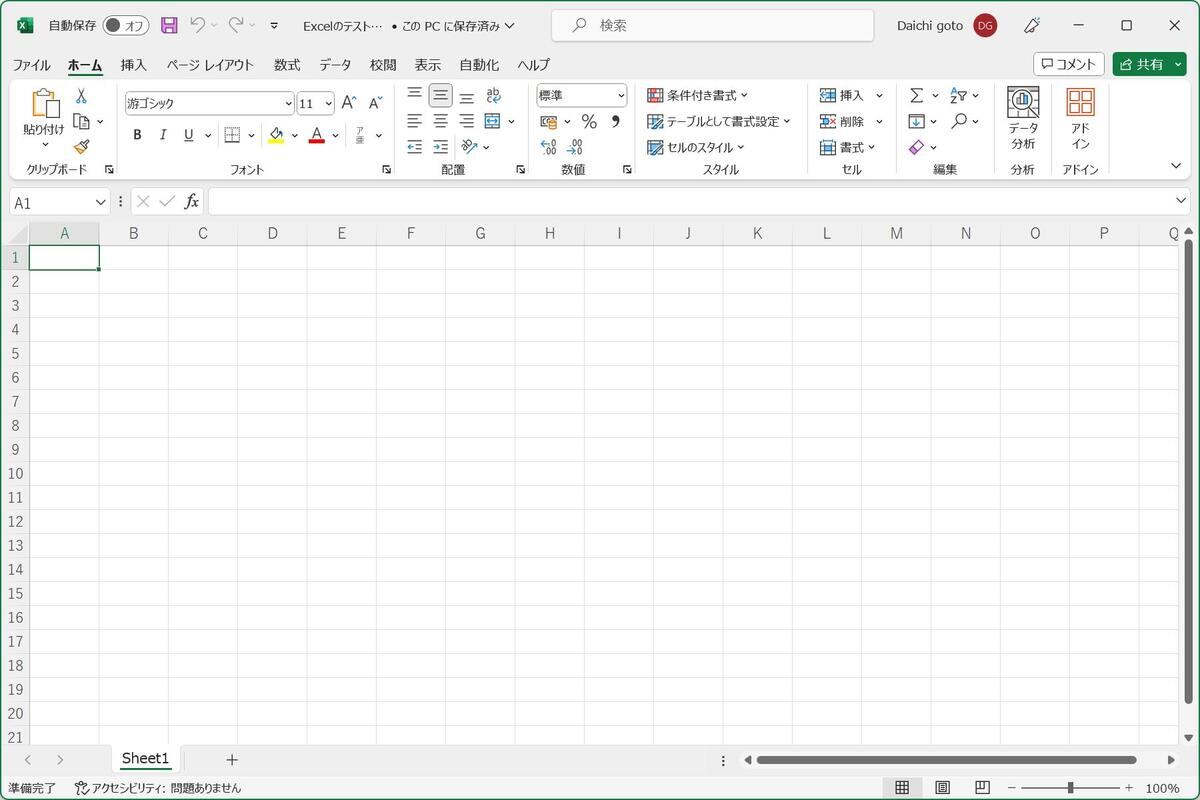Click Accounting currency format icon

point(548,121)
